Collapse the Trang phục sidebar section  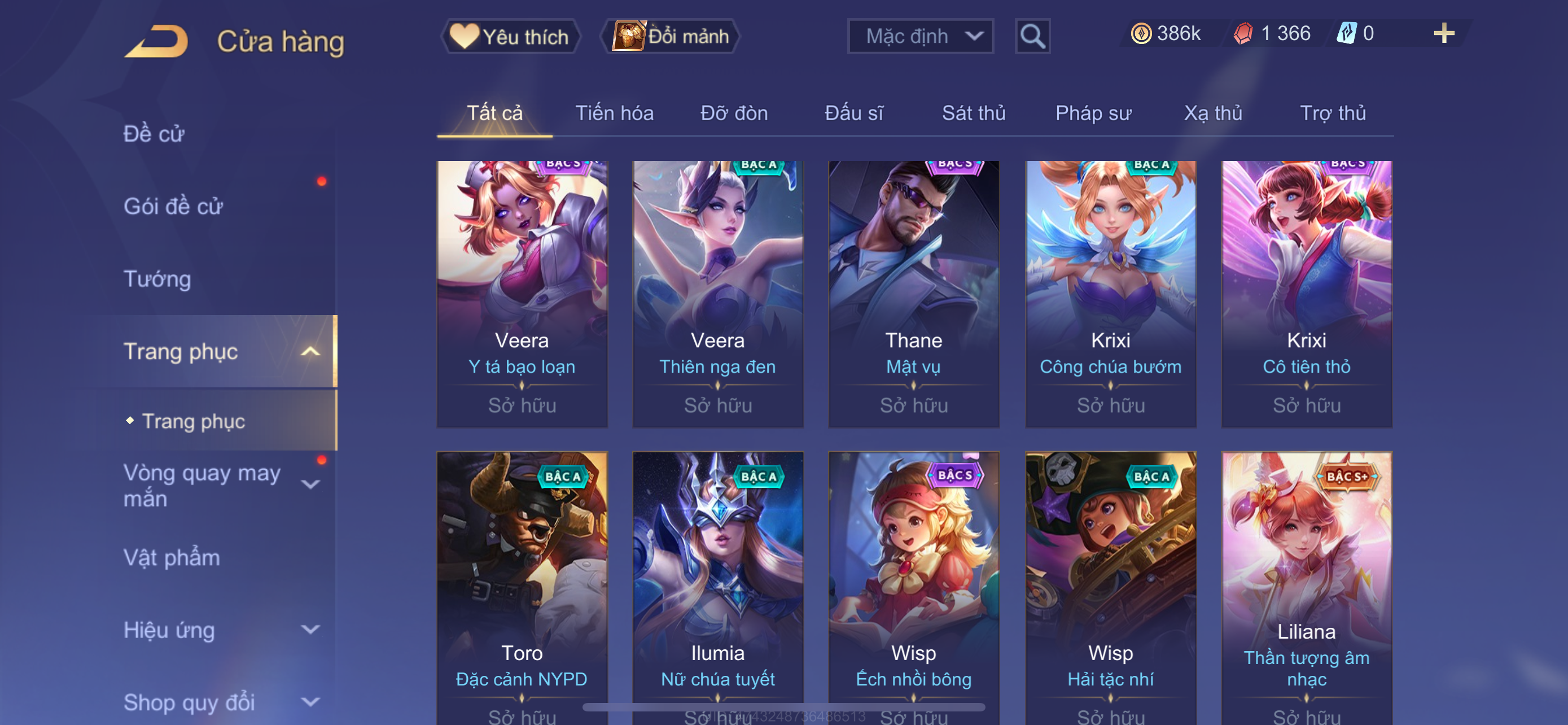310,351
